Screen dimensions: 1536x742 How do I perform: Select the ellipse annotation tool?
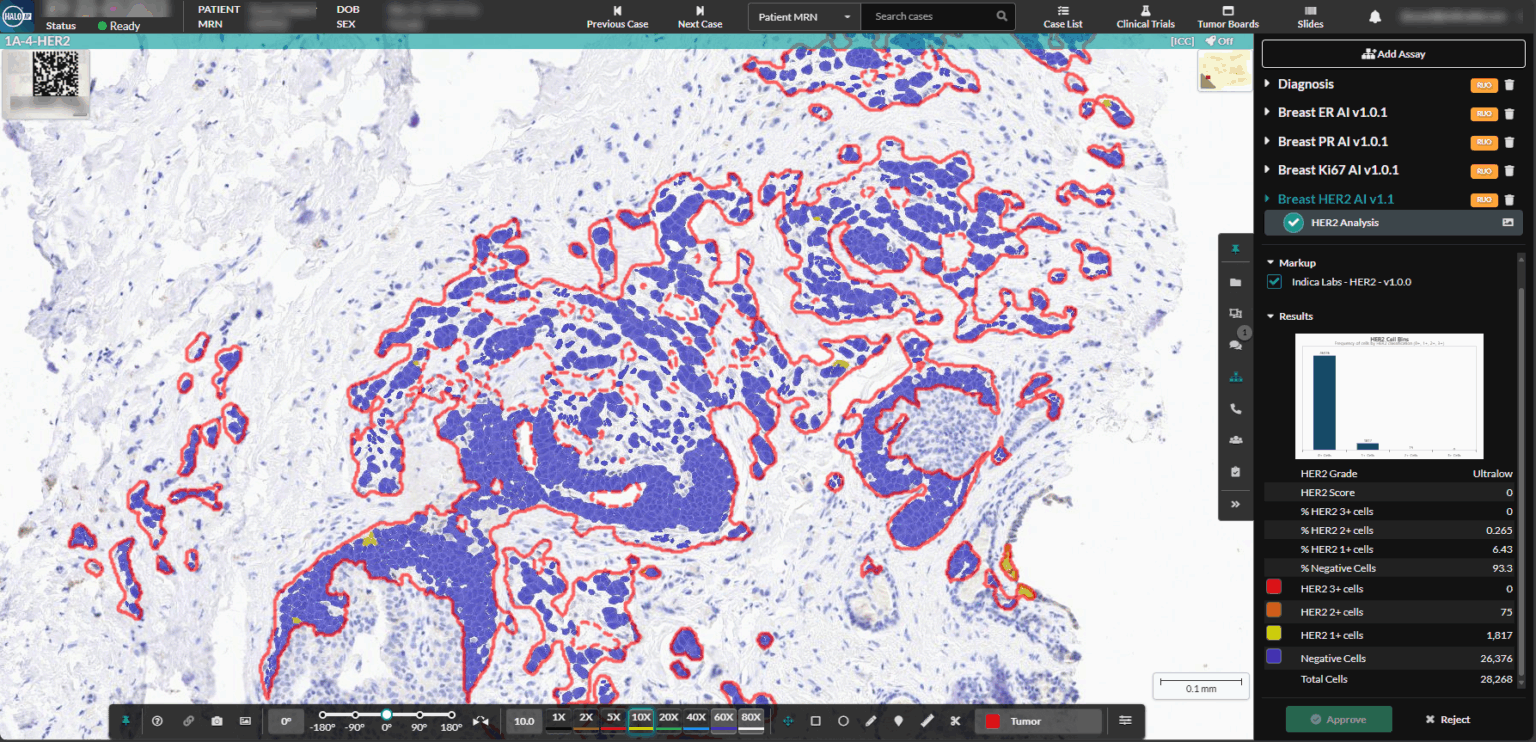(x=845, y=719)
